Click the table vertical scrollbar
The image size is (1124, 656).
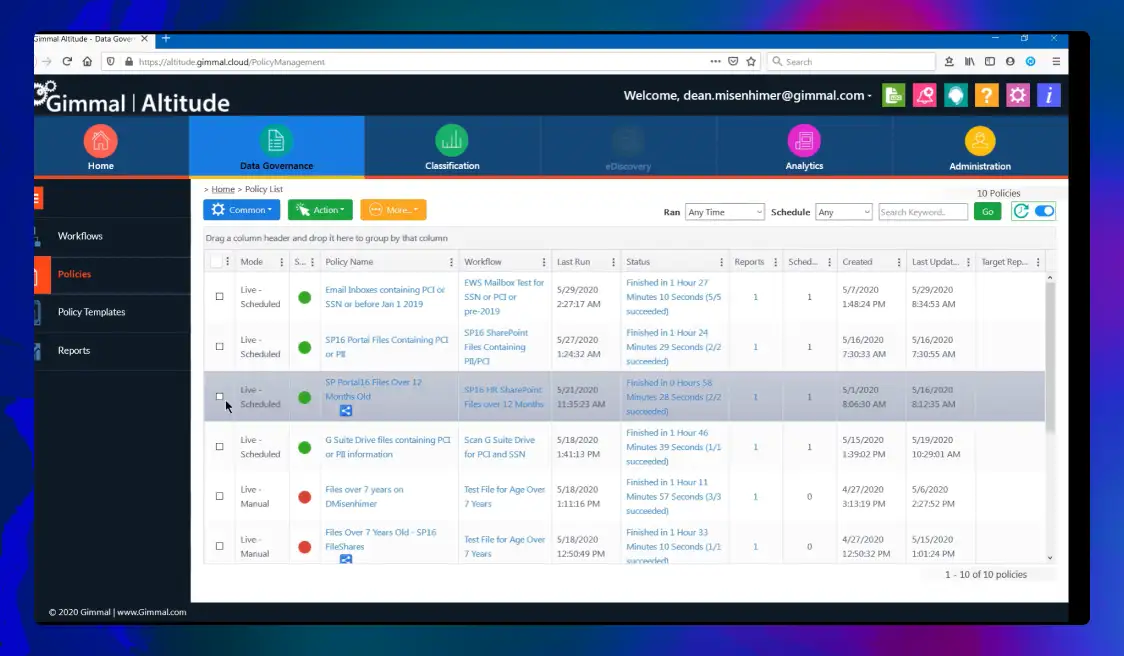1049,357
